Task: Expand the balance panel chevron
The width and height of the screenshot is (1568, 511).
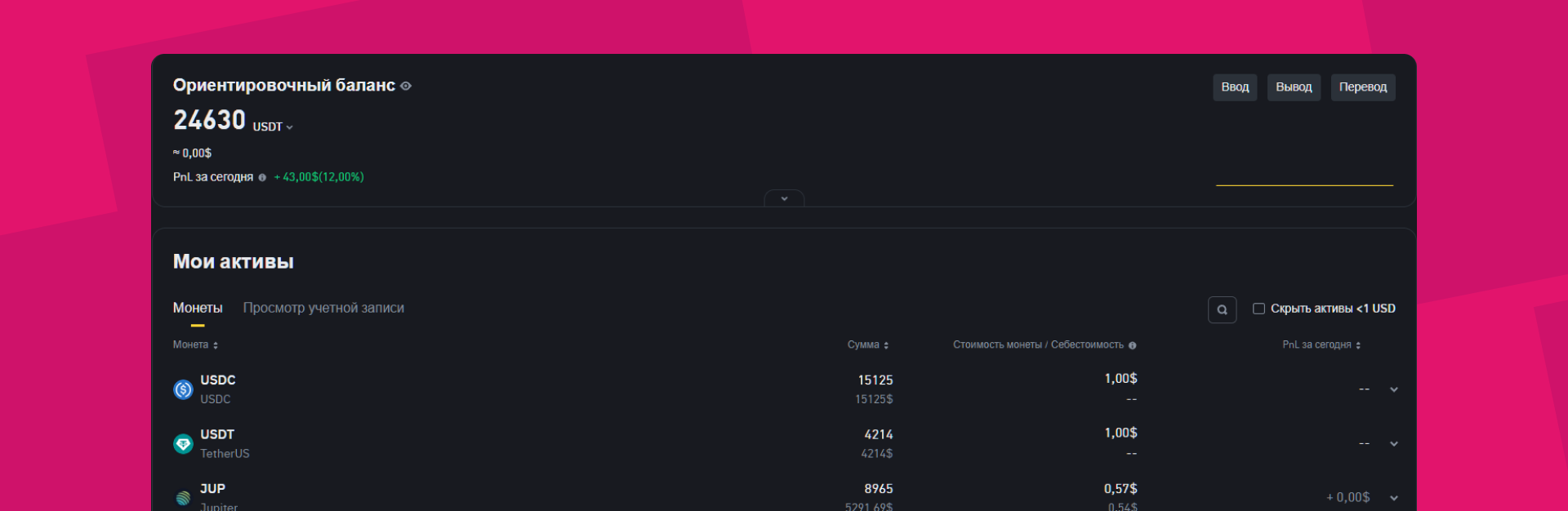Action: [x=784, y=198]
